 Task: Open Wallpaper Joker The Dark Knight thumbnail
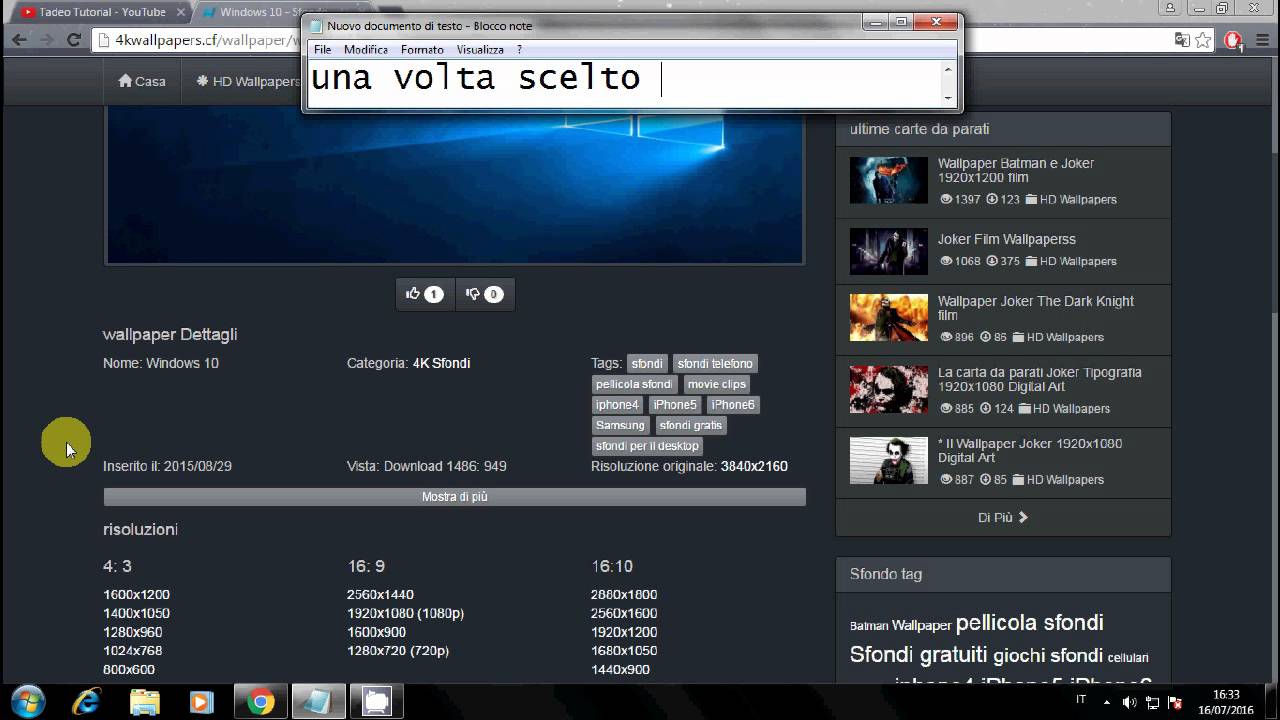click(x=889, y=318)
